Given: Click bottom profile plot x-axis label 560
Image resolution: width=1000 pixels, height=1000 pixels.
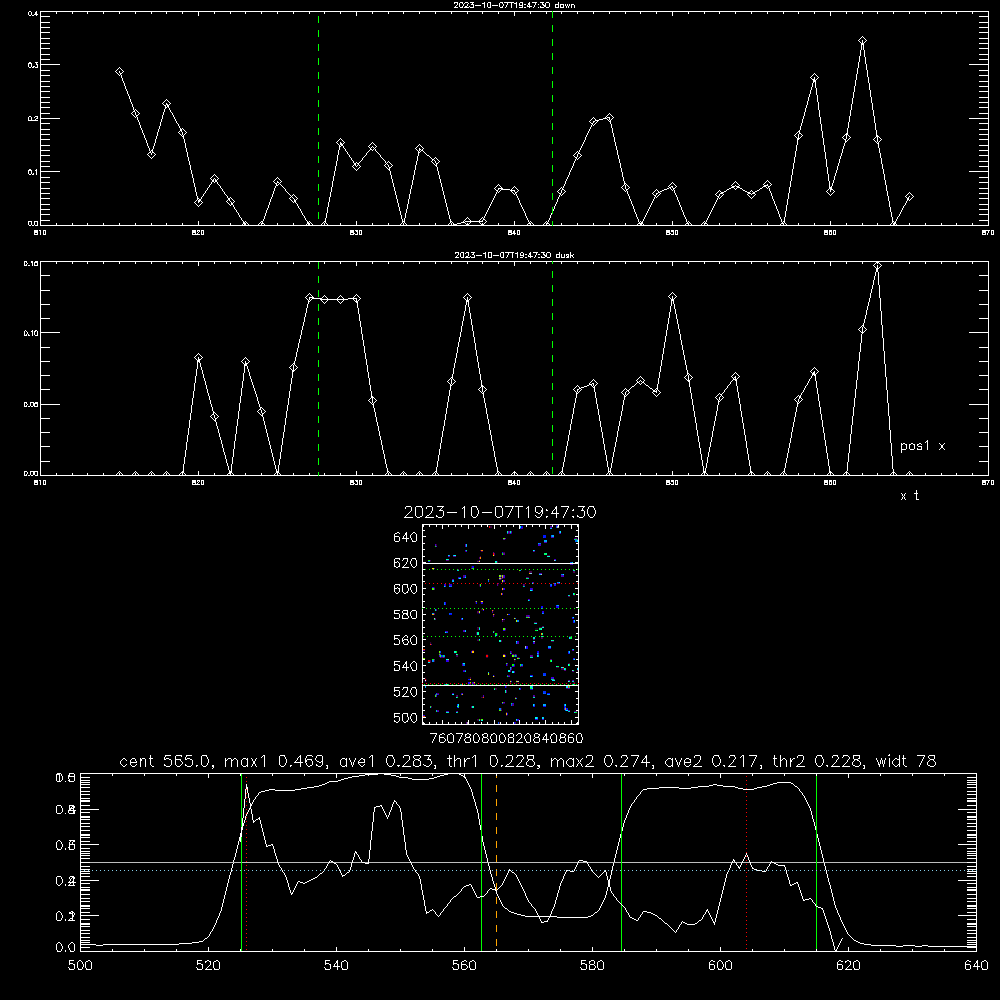Looking at the screenshot, I should tap(464, 966).
